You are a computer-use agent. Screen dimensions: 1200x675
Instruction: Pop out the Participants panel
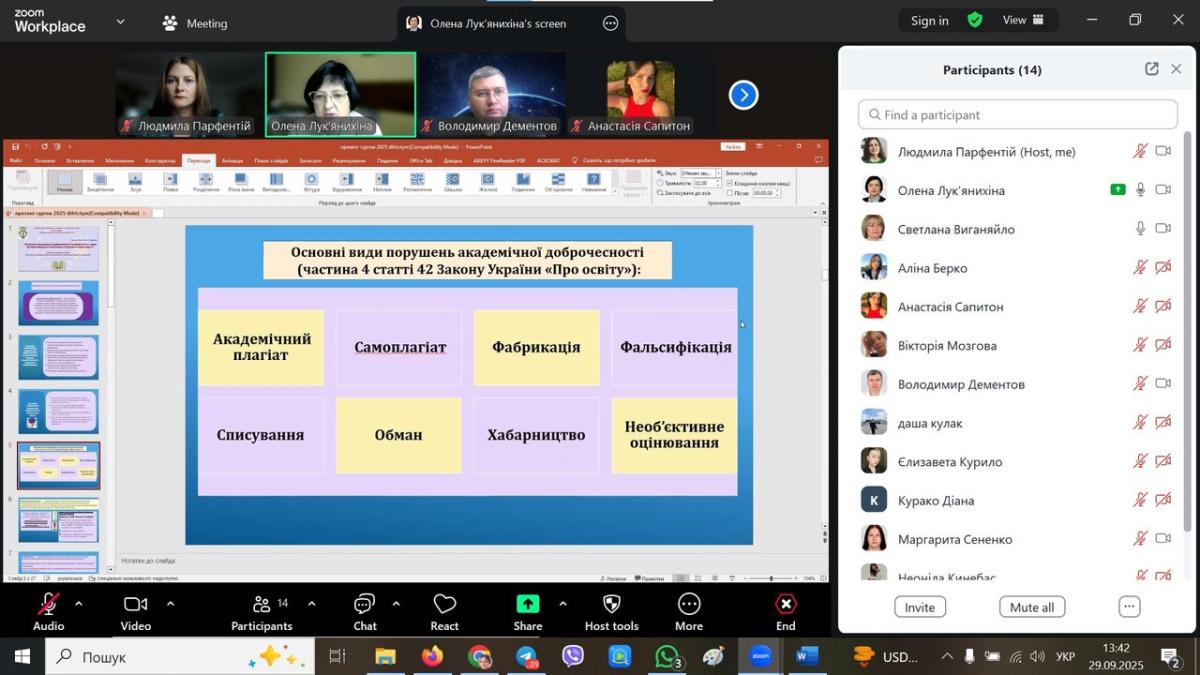point(1152,69)
